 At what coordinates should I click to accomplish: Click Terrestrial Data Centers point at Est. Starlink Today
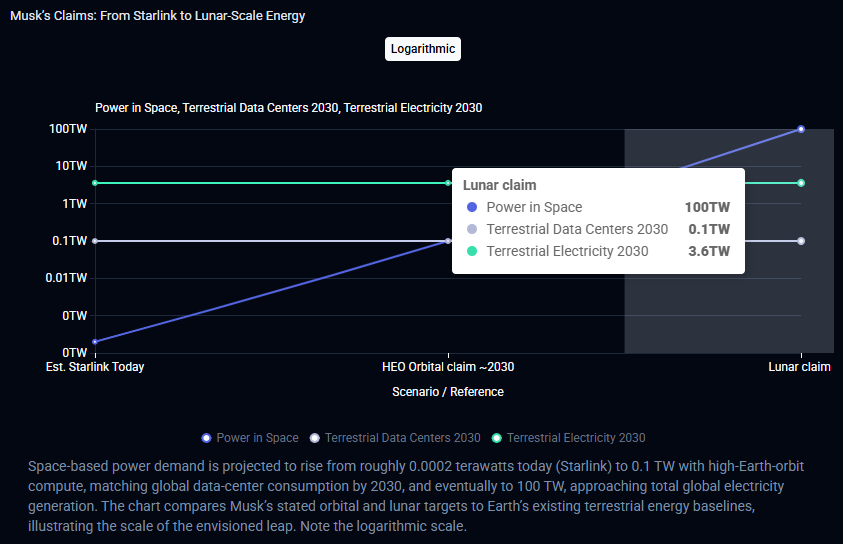[95, 241]
